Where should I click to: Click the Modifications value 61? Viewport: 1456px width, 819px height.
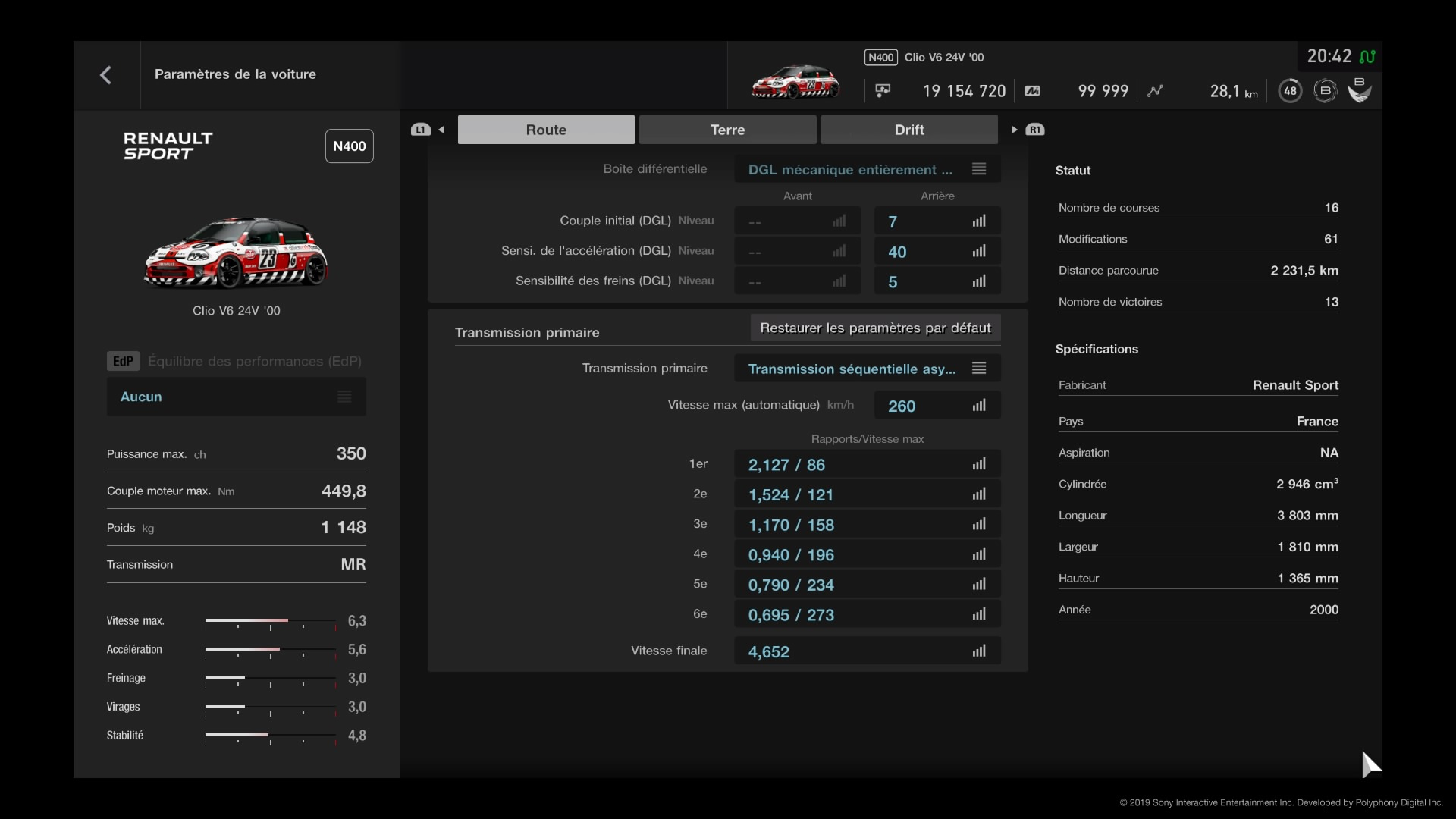tap(1331, 239)
